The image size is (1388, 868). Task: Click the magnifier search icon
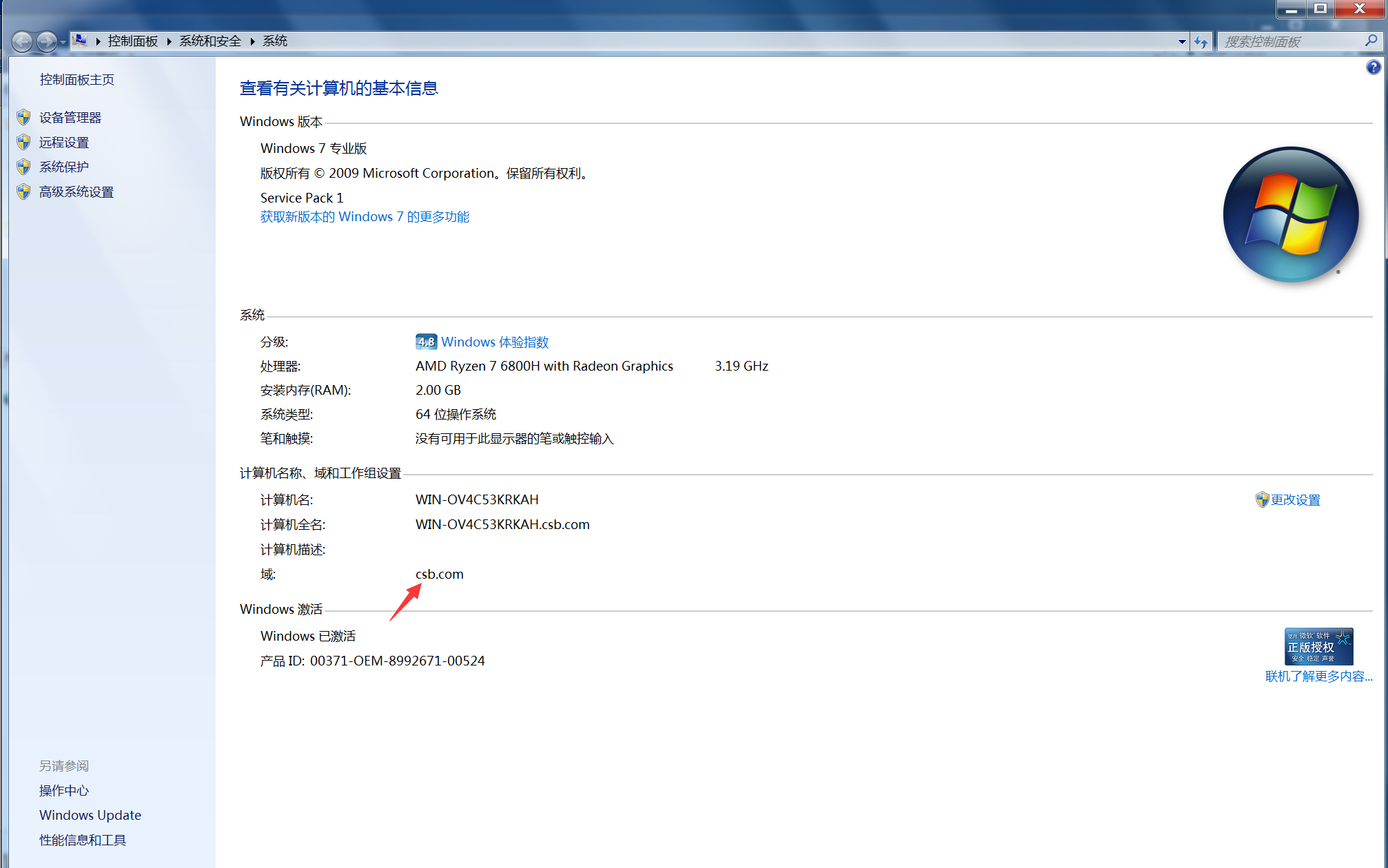(x=1371, y=41)
